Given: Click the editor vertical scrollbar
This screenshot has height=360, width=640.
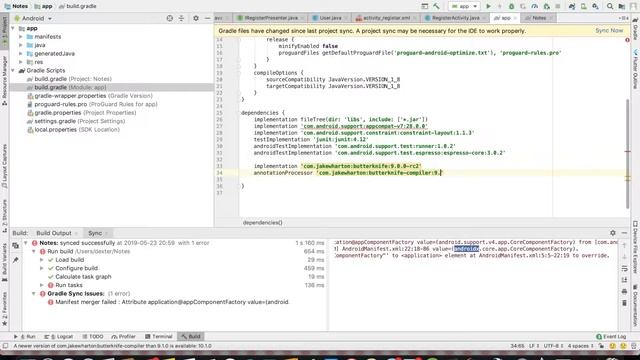Looking at the screenshot, I should [x=627, y=153].
